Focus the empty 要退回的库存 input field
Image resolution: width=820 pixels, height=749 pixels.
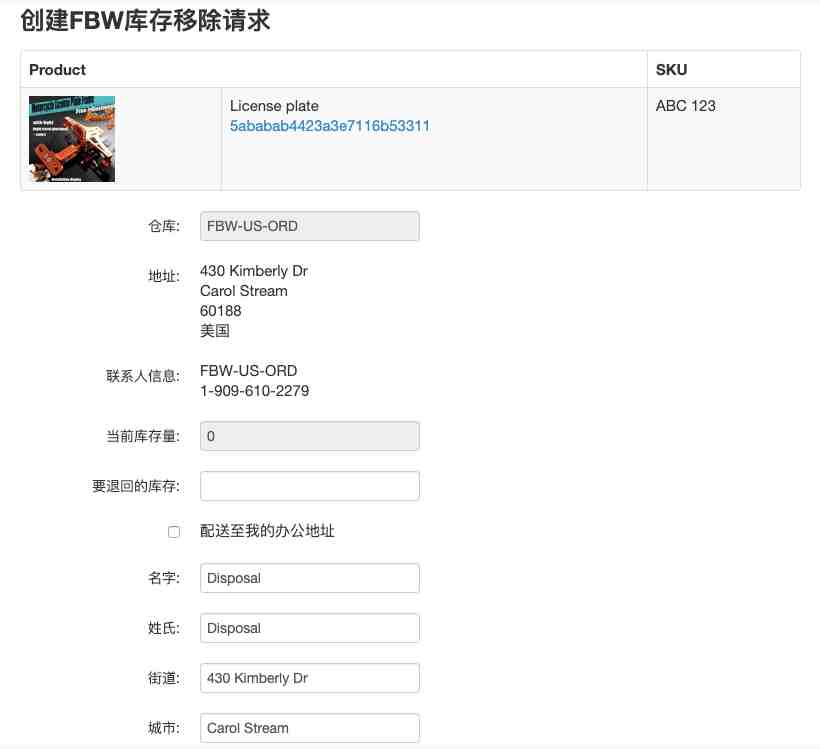coord(310,486)
